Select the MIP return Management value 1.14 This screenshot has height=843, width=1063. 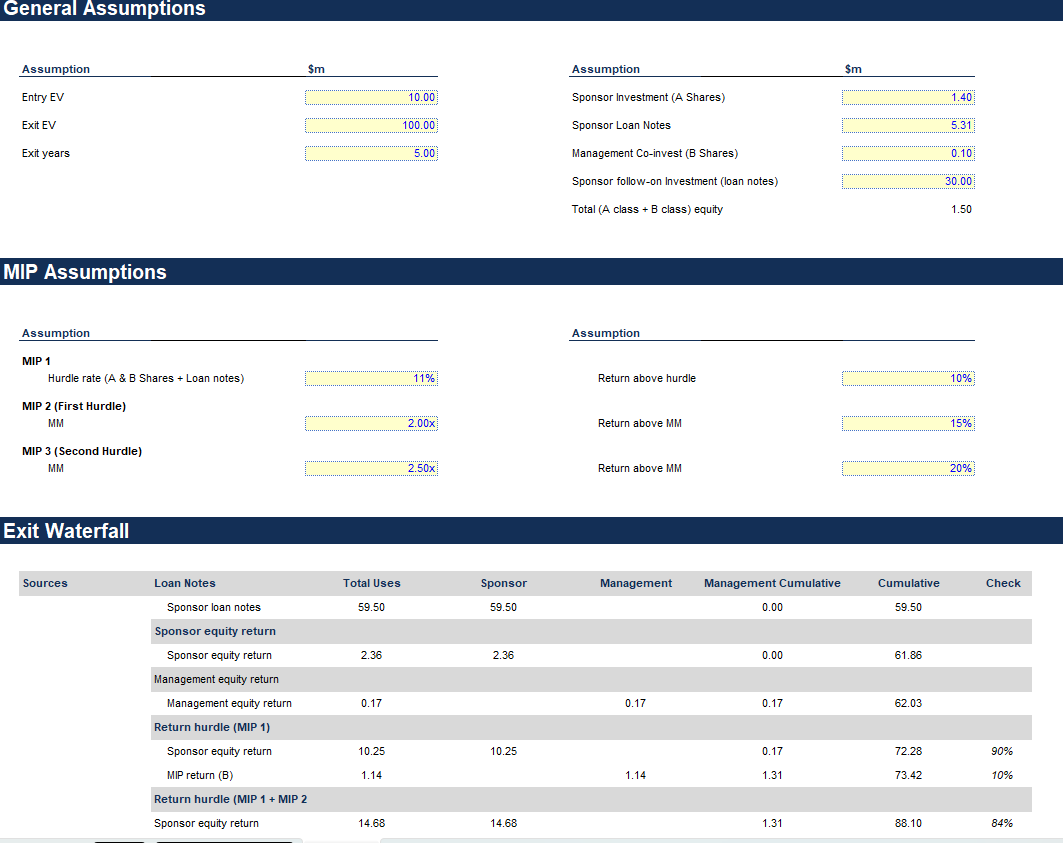click(x=635, y=776)
